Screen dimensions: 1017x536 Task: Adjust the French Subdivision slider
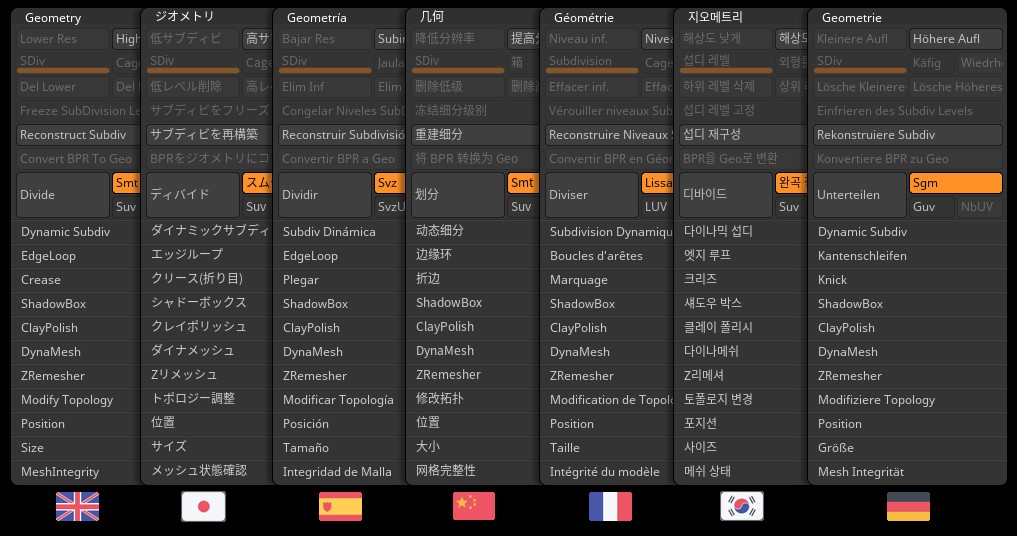592,63
